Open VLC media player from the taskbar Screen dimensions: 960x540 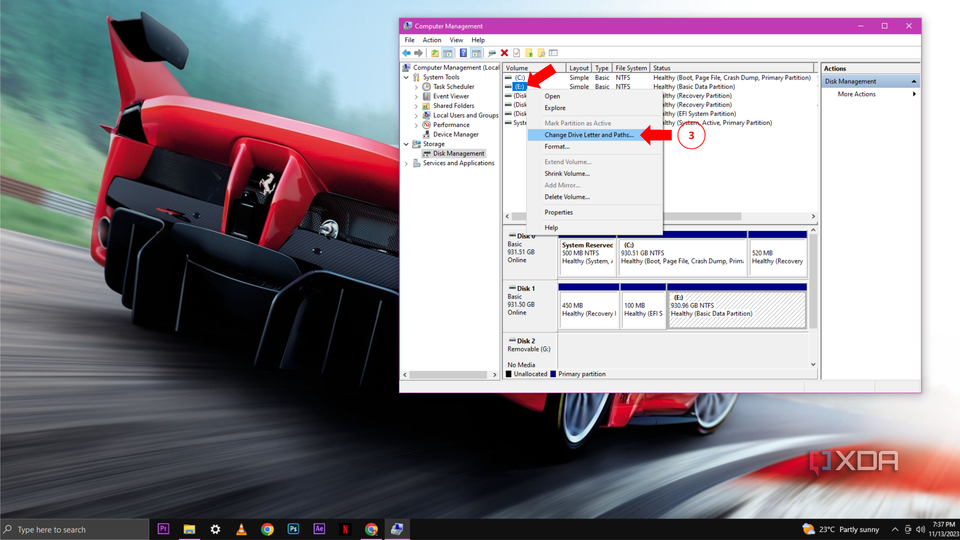pos(241,530)
